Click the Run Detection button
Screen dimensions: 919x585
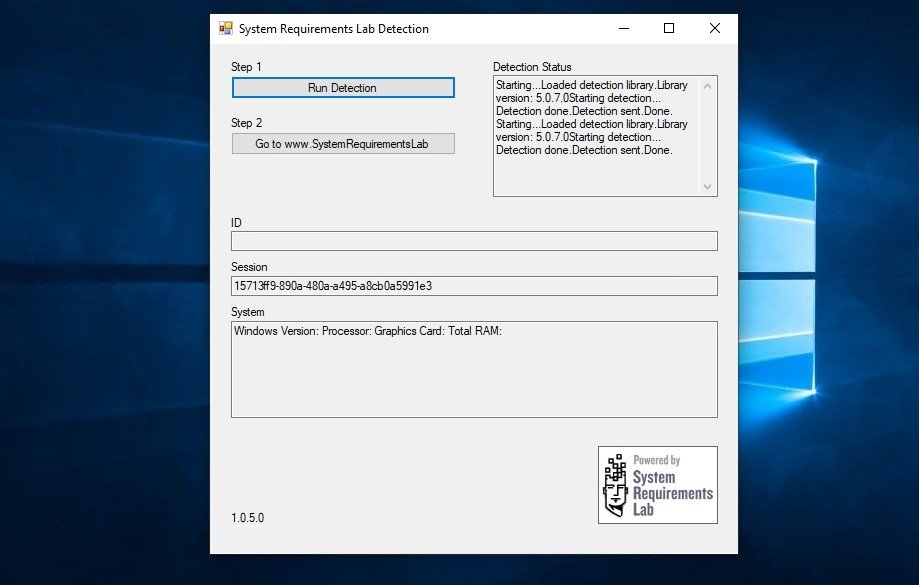point(343,88)
